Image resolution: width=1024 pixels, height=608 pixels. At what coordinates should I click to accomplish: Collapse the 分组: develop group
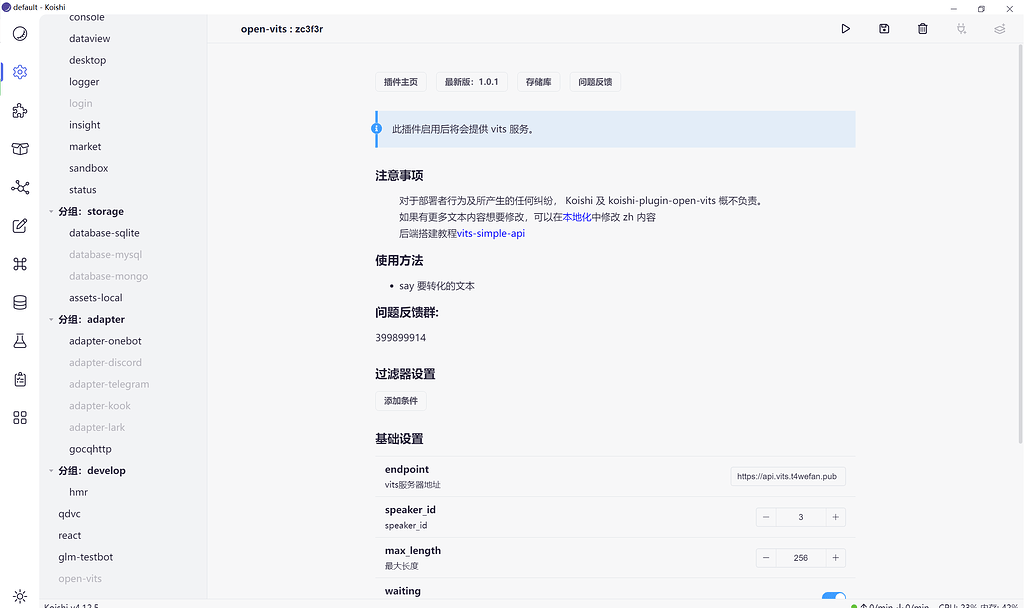(x=51, y=470)
